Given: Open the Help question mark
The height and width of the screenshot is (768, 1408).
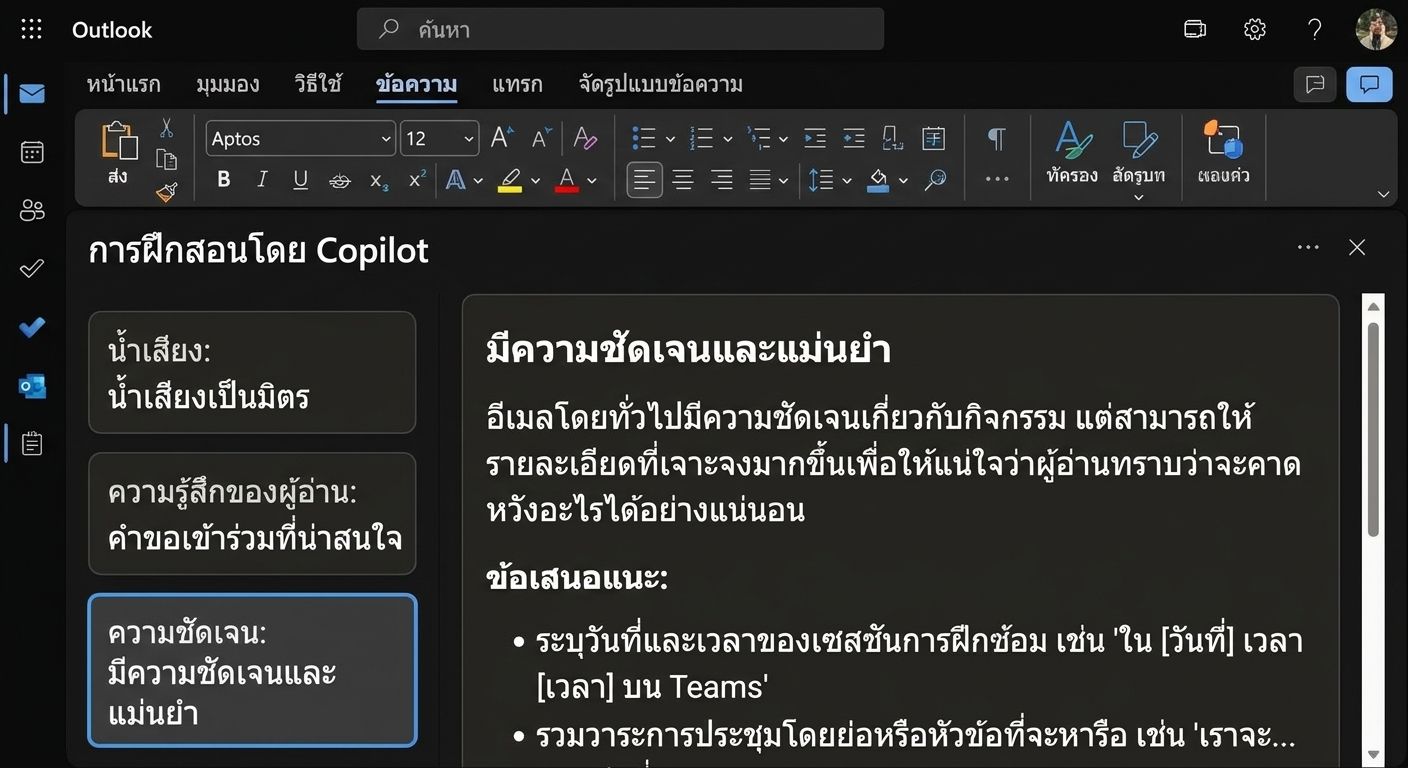Looking at the screenshot, I should (1315, 29).
